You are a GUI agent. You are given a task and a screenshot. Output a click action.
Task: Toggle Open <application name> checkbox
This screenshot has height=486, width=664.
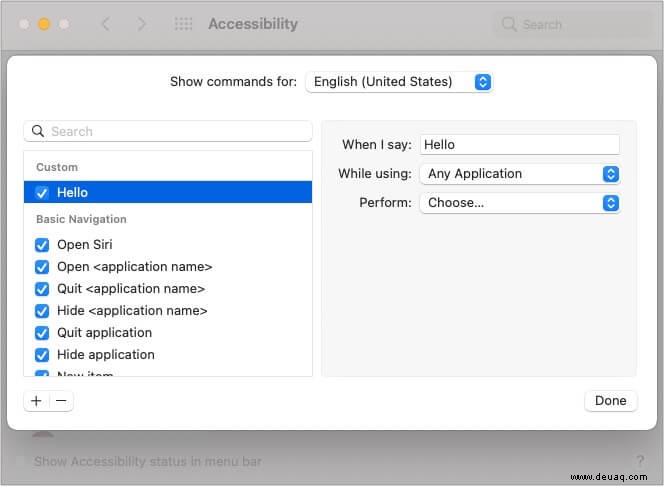[42, 267]
